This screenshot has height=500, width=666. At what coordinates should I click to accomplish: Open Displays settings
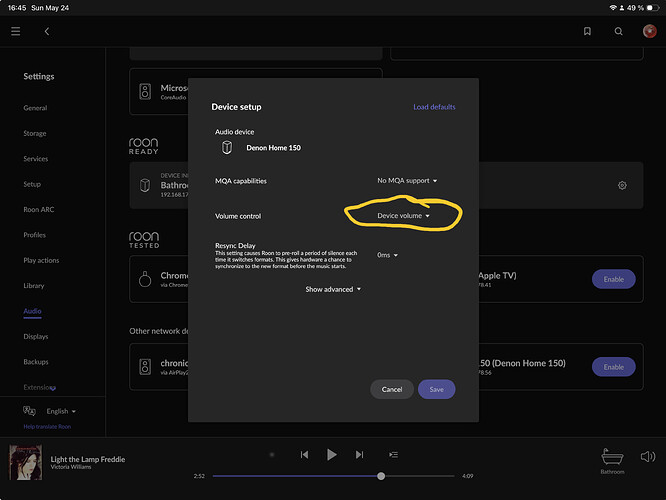point(36,336)
